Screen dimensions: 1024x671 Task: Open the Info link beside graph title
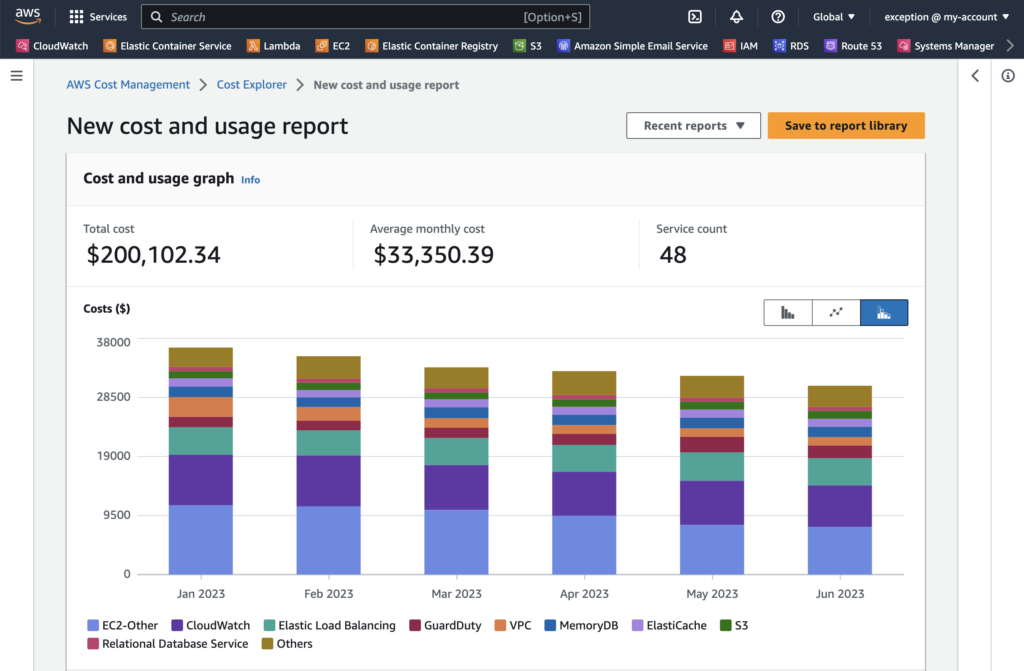(x=250, y=180)
